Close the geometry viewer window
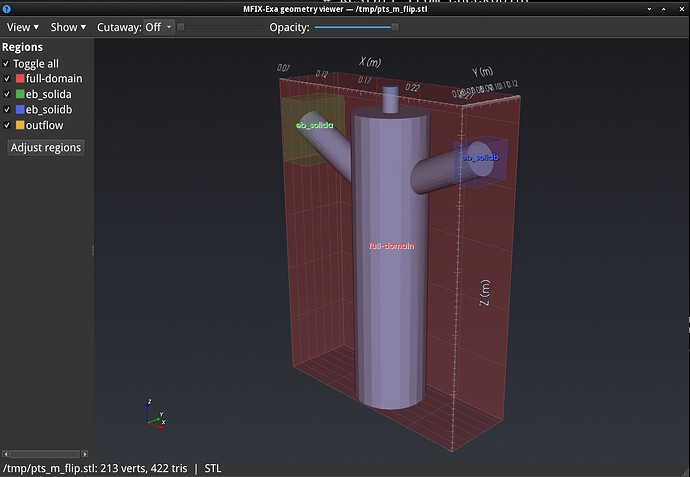The image size is (690, 477). click(x=681, y=9)
